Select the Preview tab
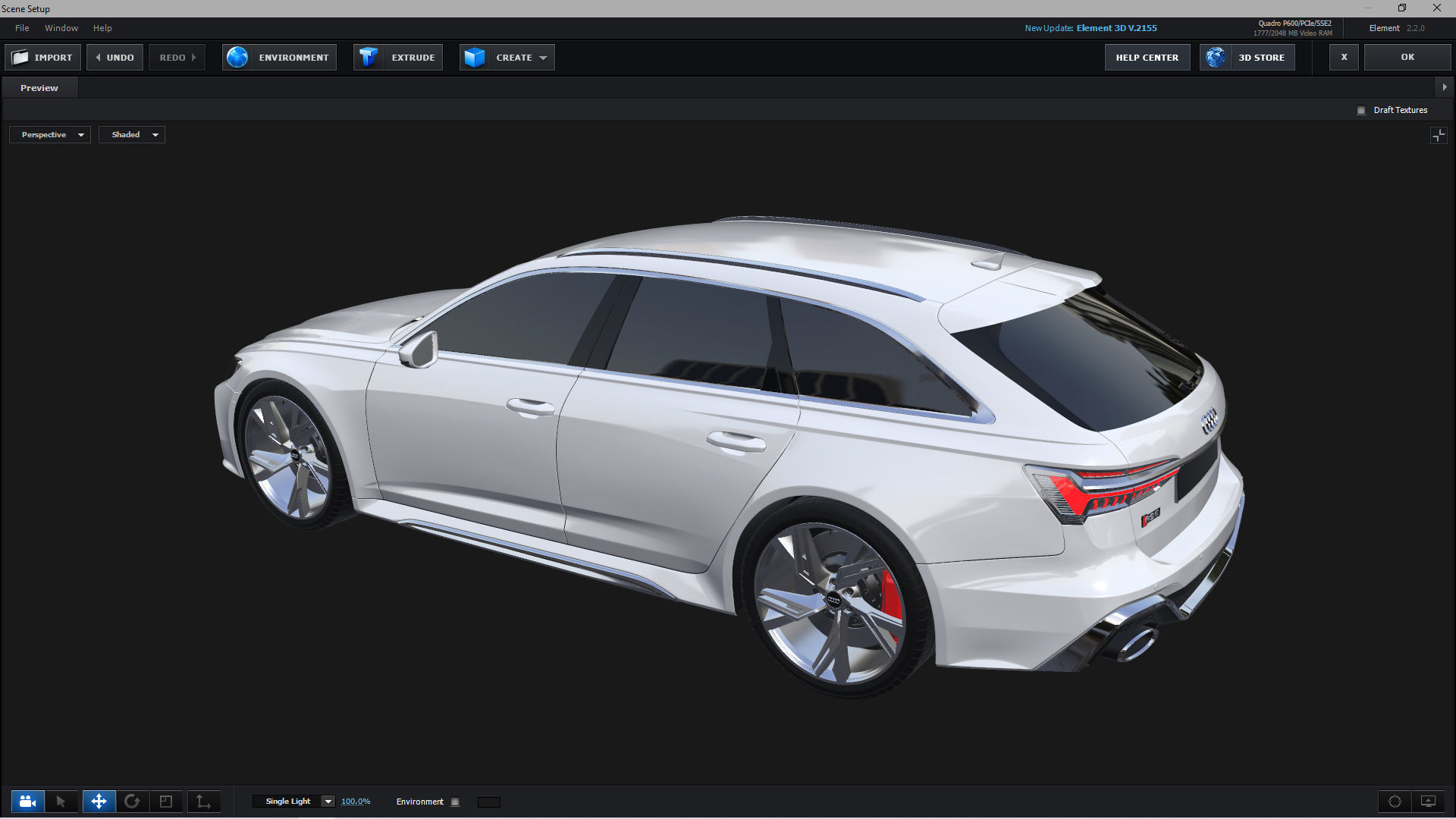Image resolution: width=1456 pixels, height=819 pixels. pyautogui.click(x=39, y=88)
